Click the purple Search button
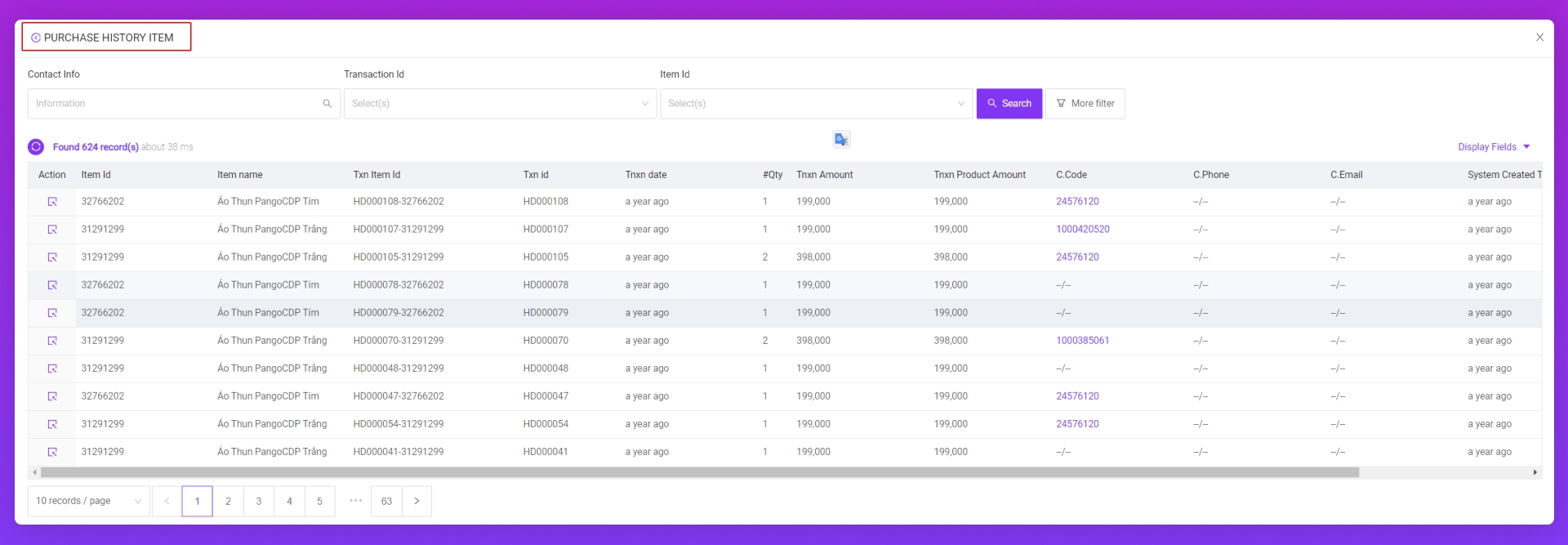Image resolution: width=1568 pixels, height=545 pixels. [x=1009, y=104]
